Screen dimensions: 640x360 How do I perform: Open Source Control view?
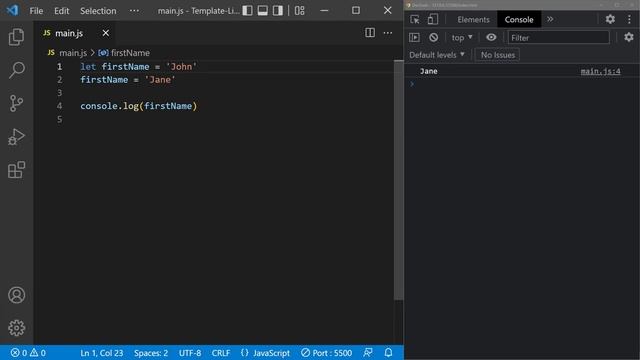16,103
